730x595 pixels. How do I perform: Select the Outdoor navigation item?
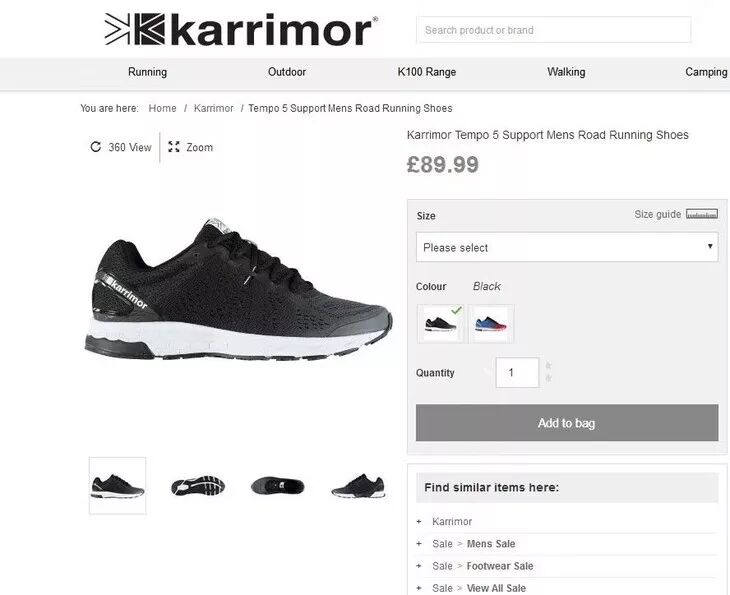click(287, 72)
